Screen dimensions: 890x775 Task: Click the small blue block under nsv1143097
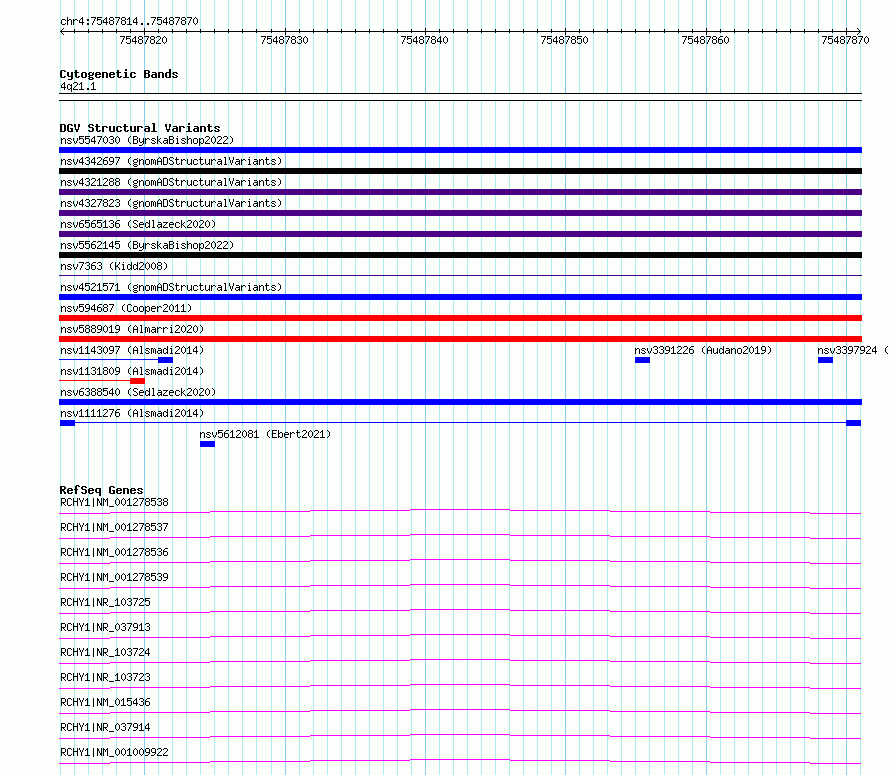[165, 360]
